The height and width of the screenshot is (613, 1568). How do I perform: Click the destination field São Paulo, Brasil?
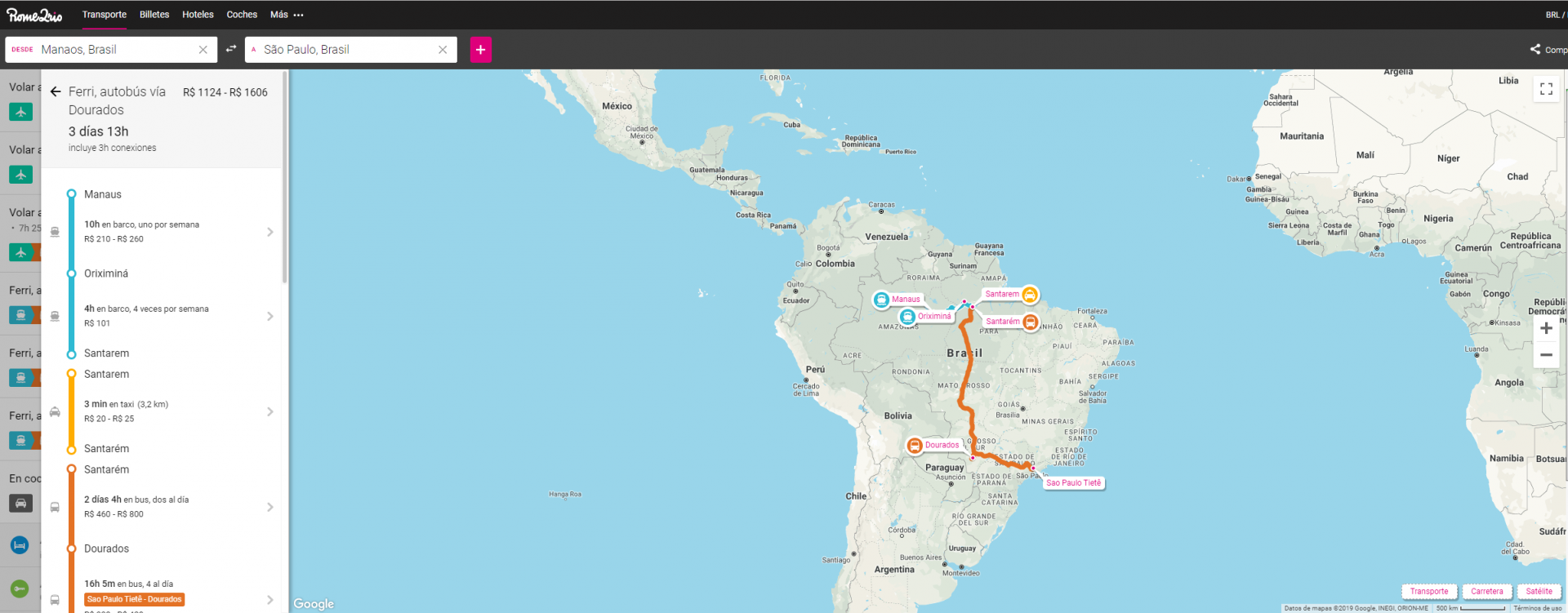(351, 50)
